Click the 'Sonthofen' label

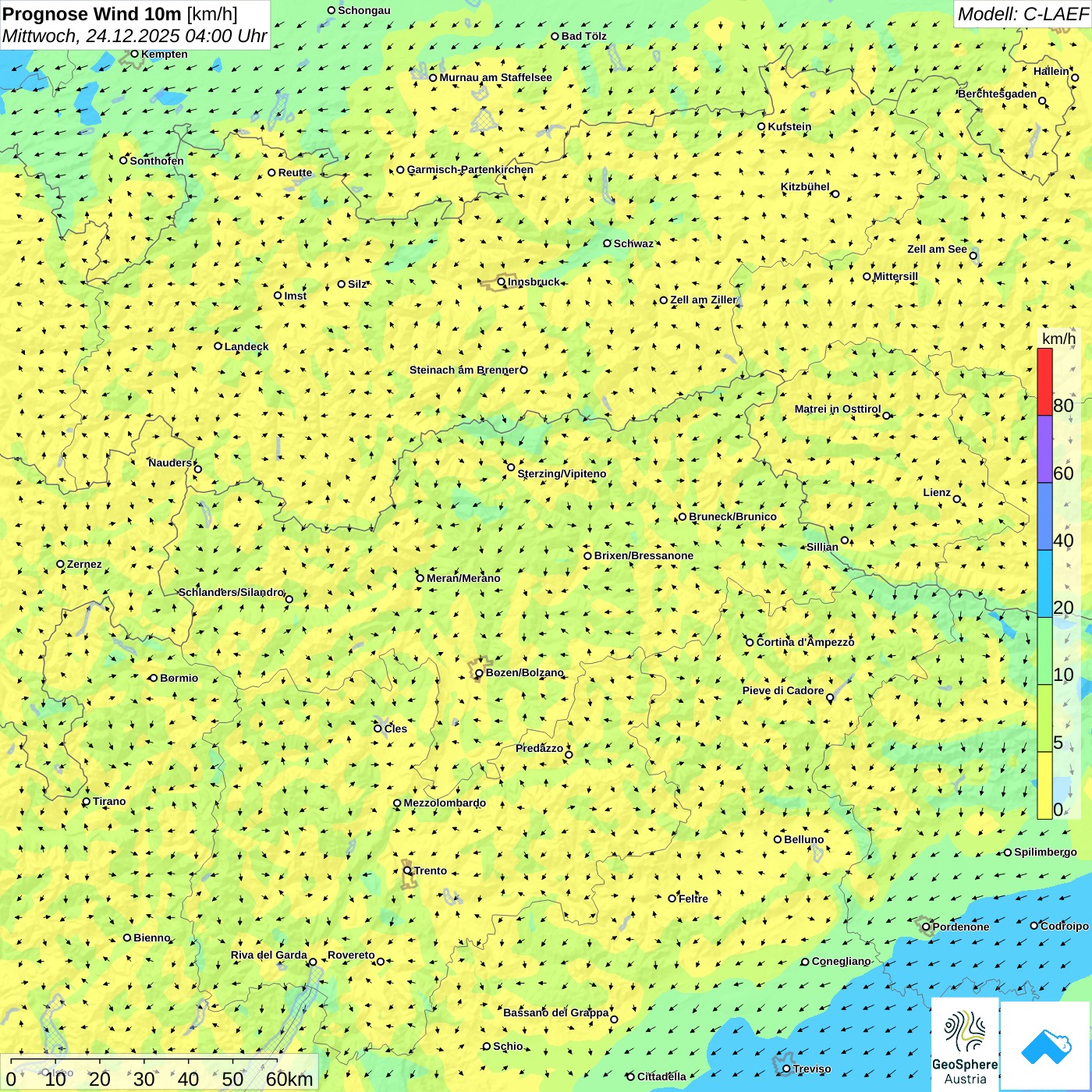coord(157,161)
